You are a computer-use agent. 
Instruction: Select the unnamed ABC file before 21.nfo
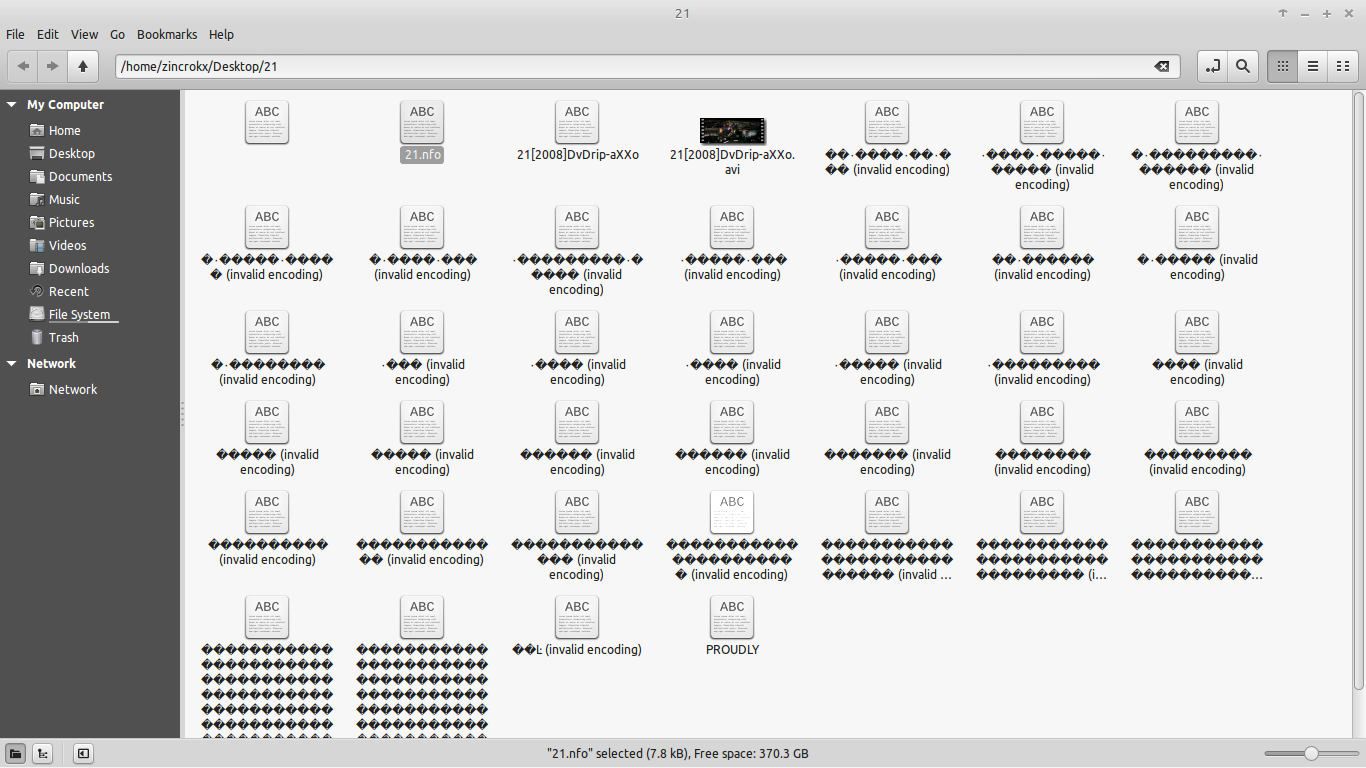point(267,122)
